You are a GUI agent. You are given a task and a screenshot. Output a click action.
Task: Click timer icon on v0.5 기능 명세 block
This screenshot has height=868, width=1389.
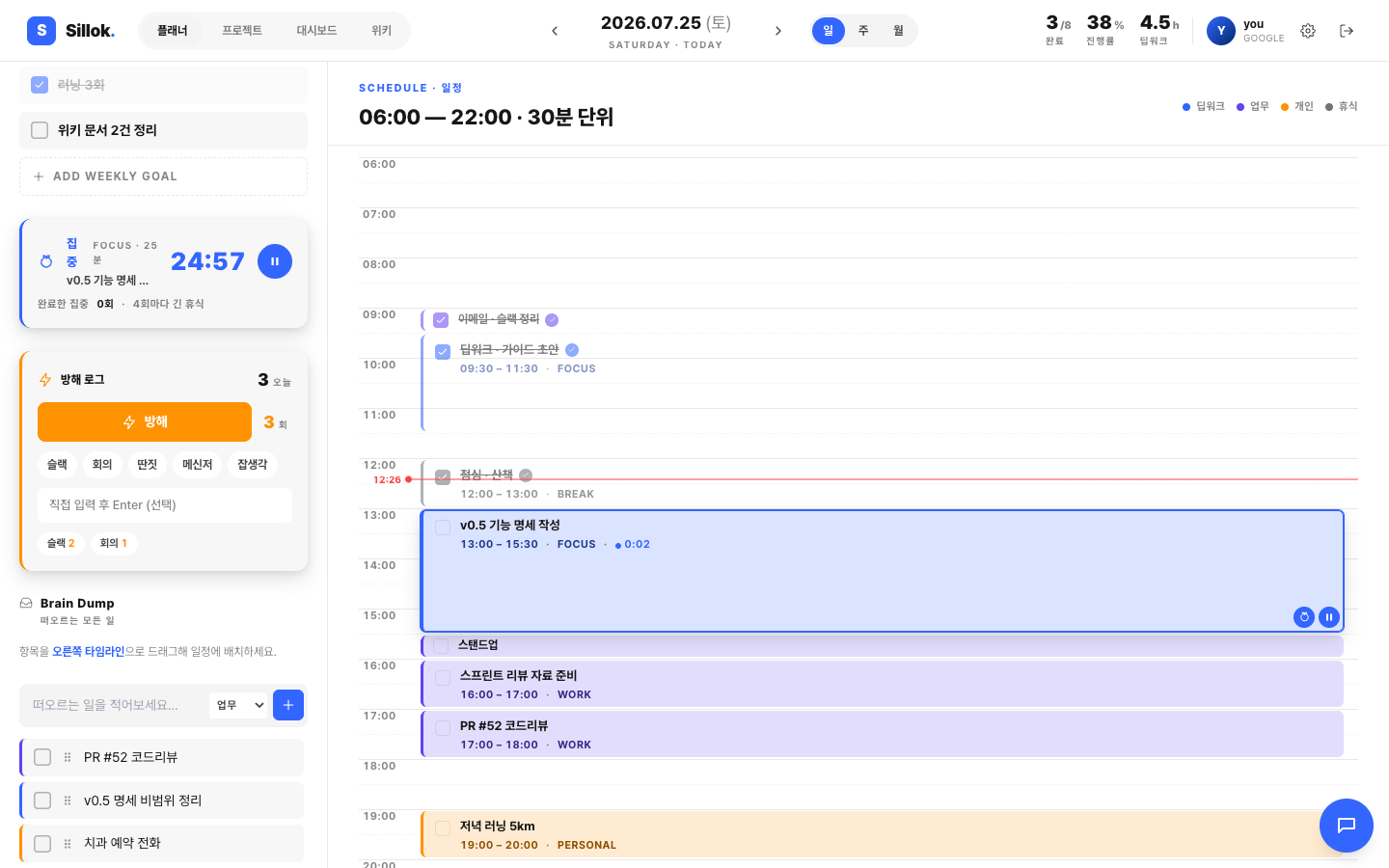click(1304, 617)
